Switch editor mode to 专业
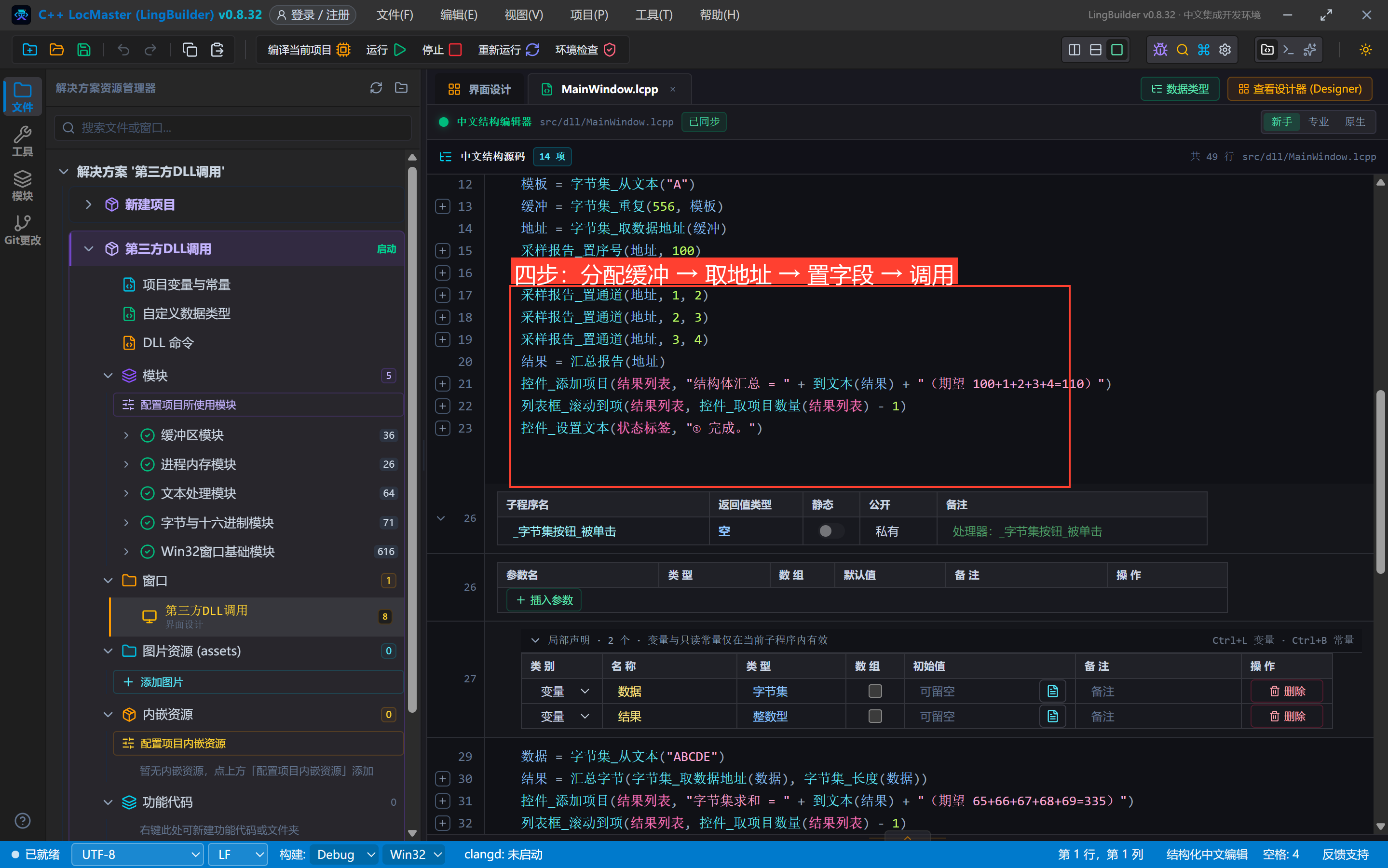Viewport: 1388px width, 868px height. pyautogui.click(x=1318, y=122)
